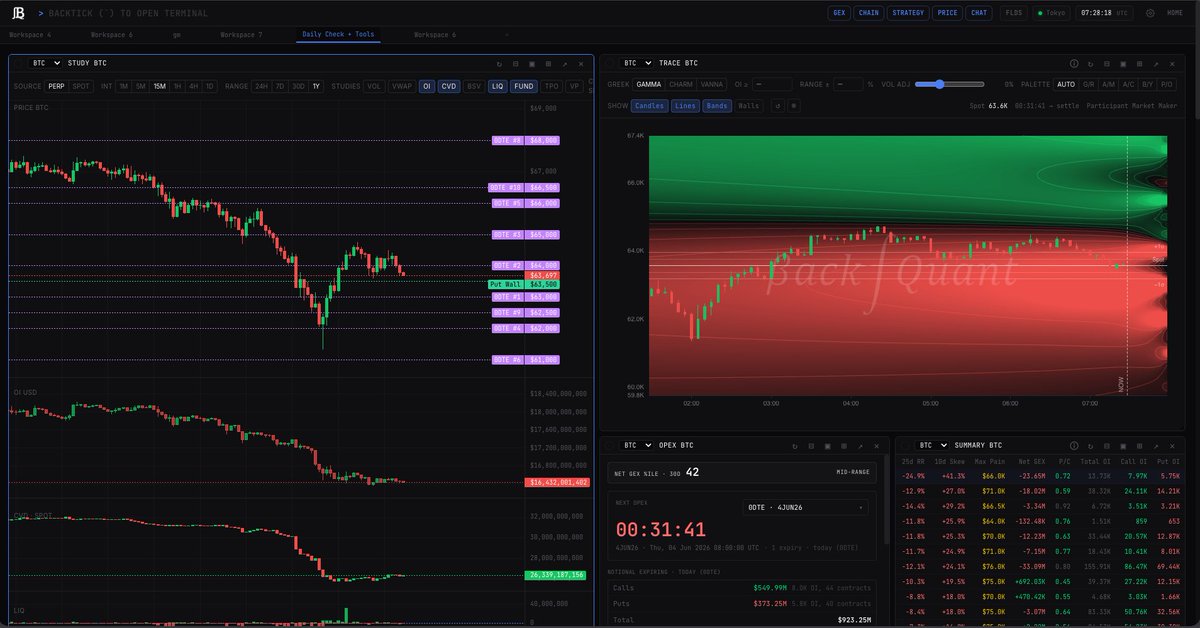Click the maximize square icon in TRACE BTC header
Screen dimensions: 1200x628
pos(1123,63)
